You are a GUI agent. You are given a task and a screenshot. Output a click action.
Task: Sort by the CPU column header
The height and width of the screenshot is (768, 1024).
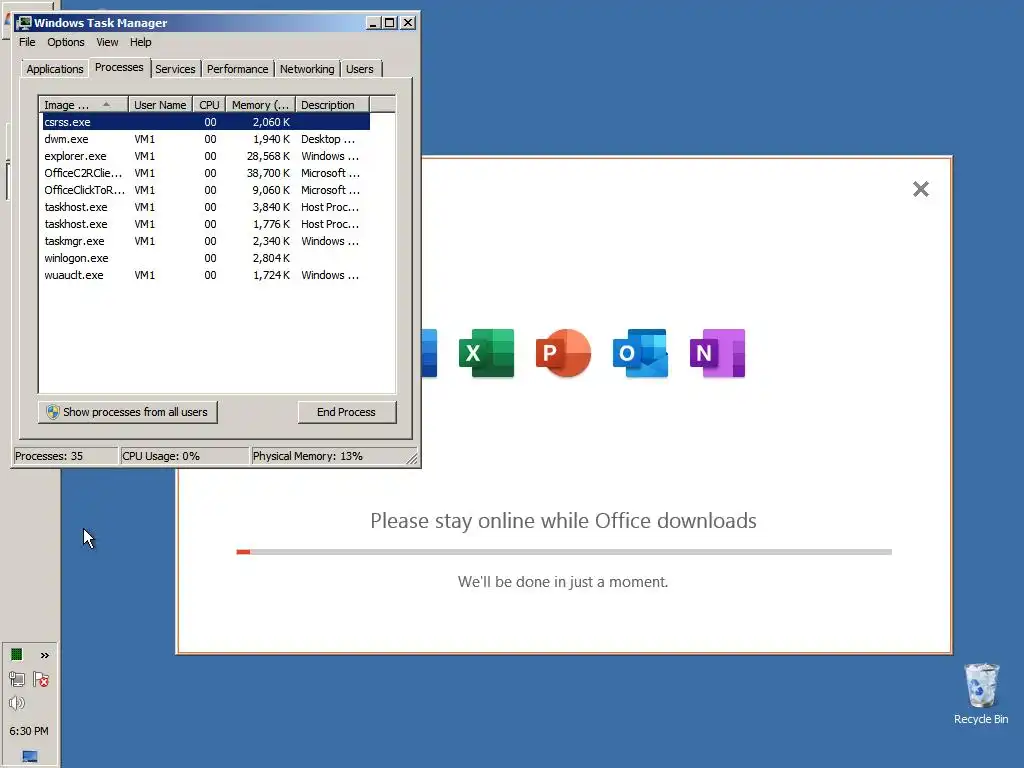(x=209, y=105)
